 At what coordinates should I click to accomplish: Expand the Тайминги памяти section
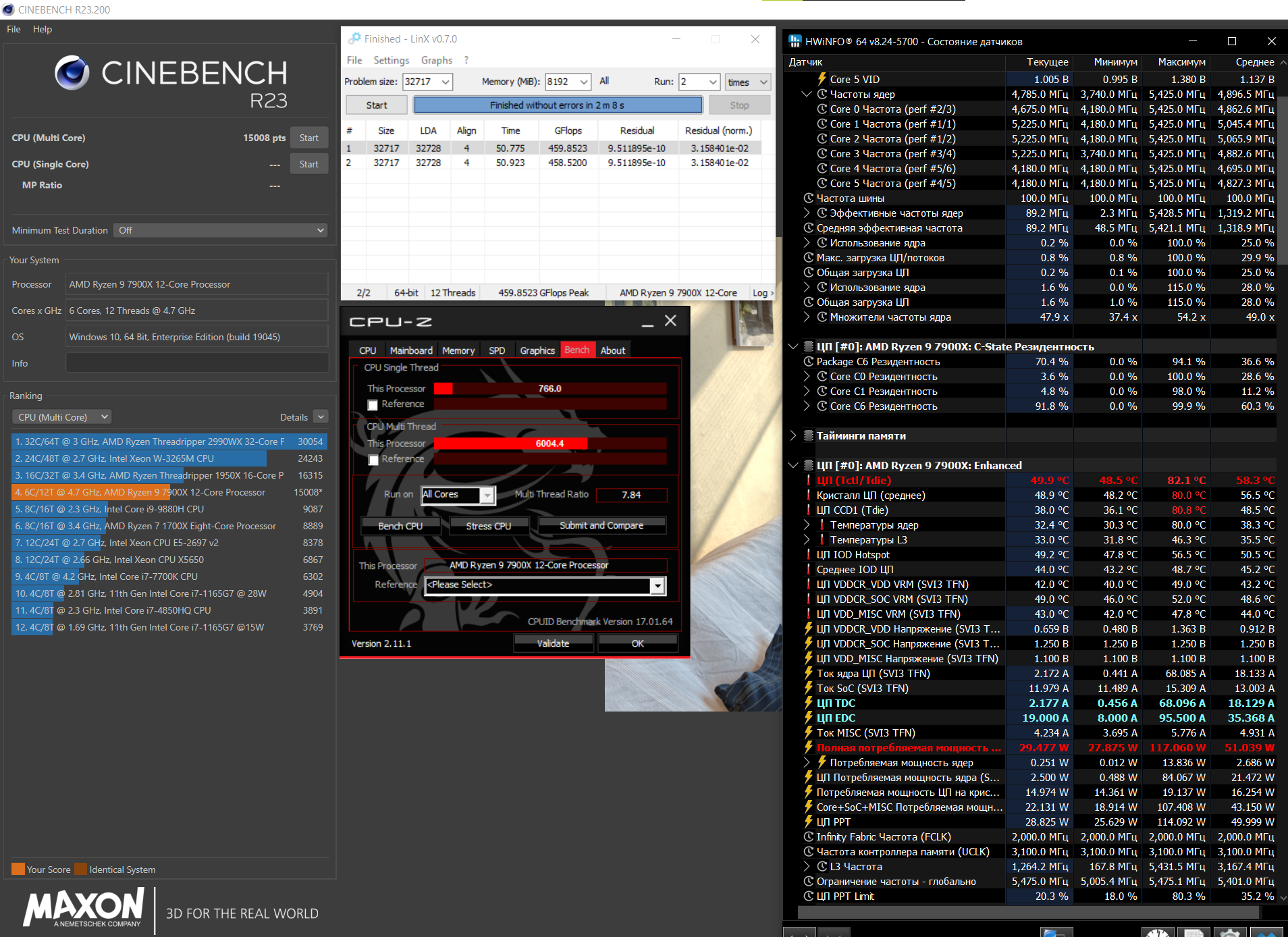tap(793, 435)
